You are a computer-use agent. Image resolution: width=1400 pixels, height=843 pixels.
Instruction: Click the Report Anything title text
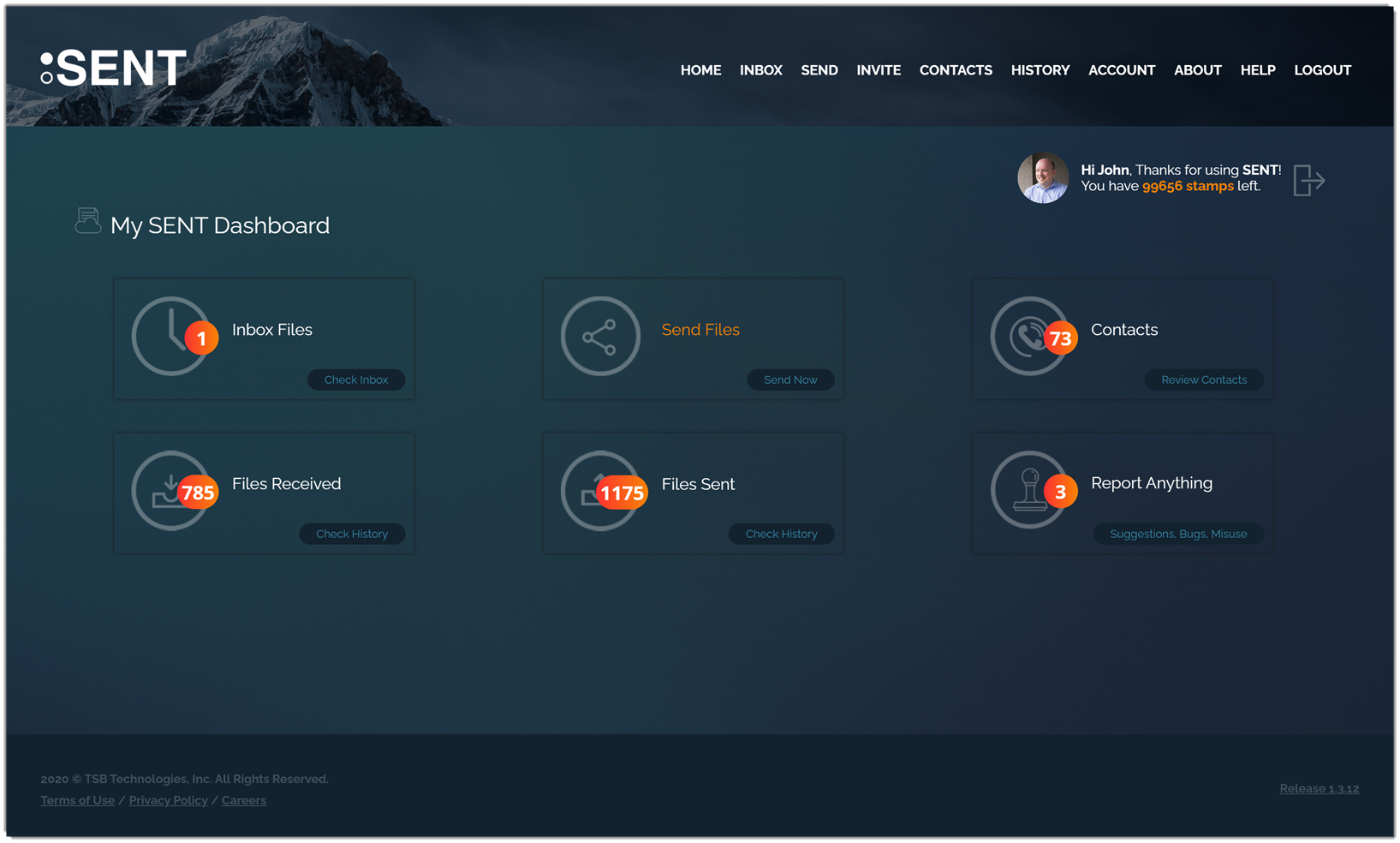click(x=1152, y=483)
